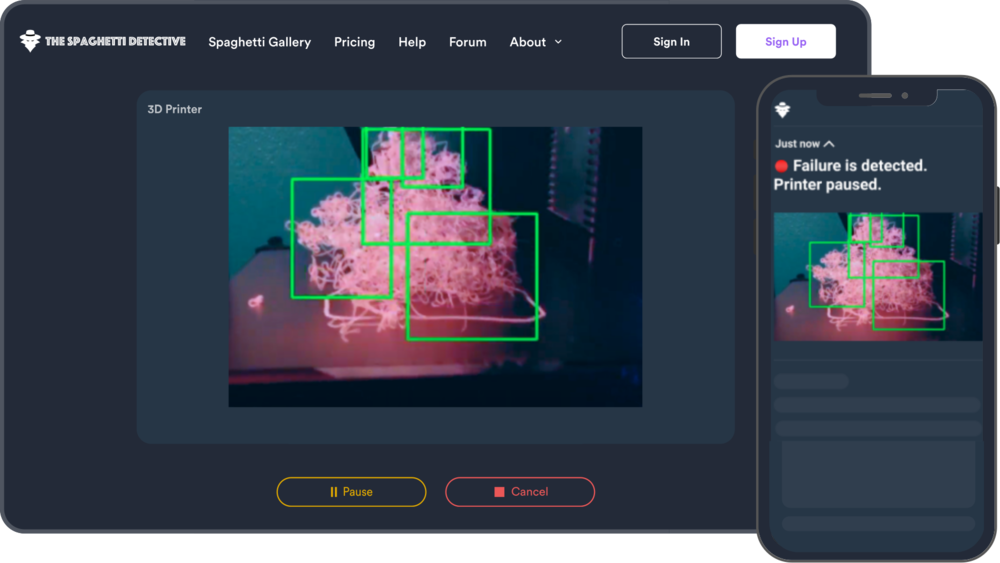The height and width of the screenshot is (563, 1000).
Task: Collapse the Just now notification chevron
Action: pyautogui.click(x=829, y=144)
